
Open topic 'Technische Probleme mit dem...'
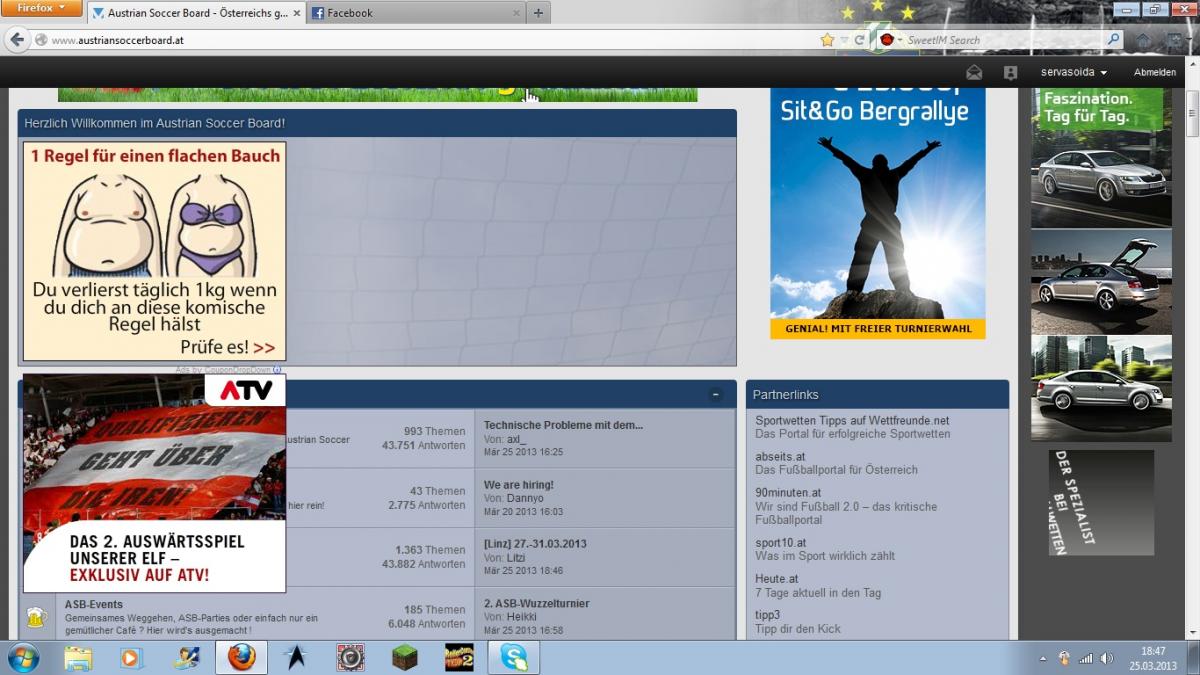tap(563, 425)
